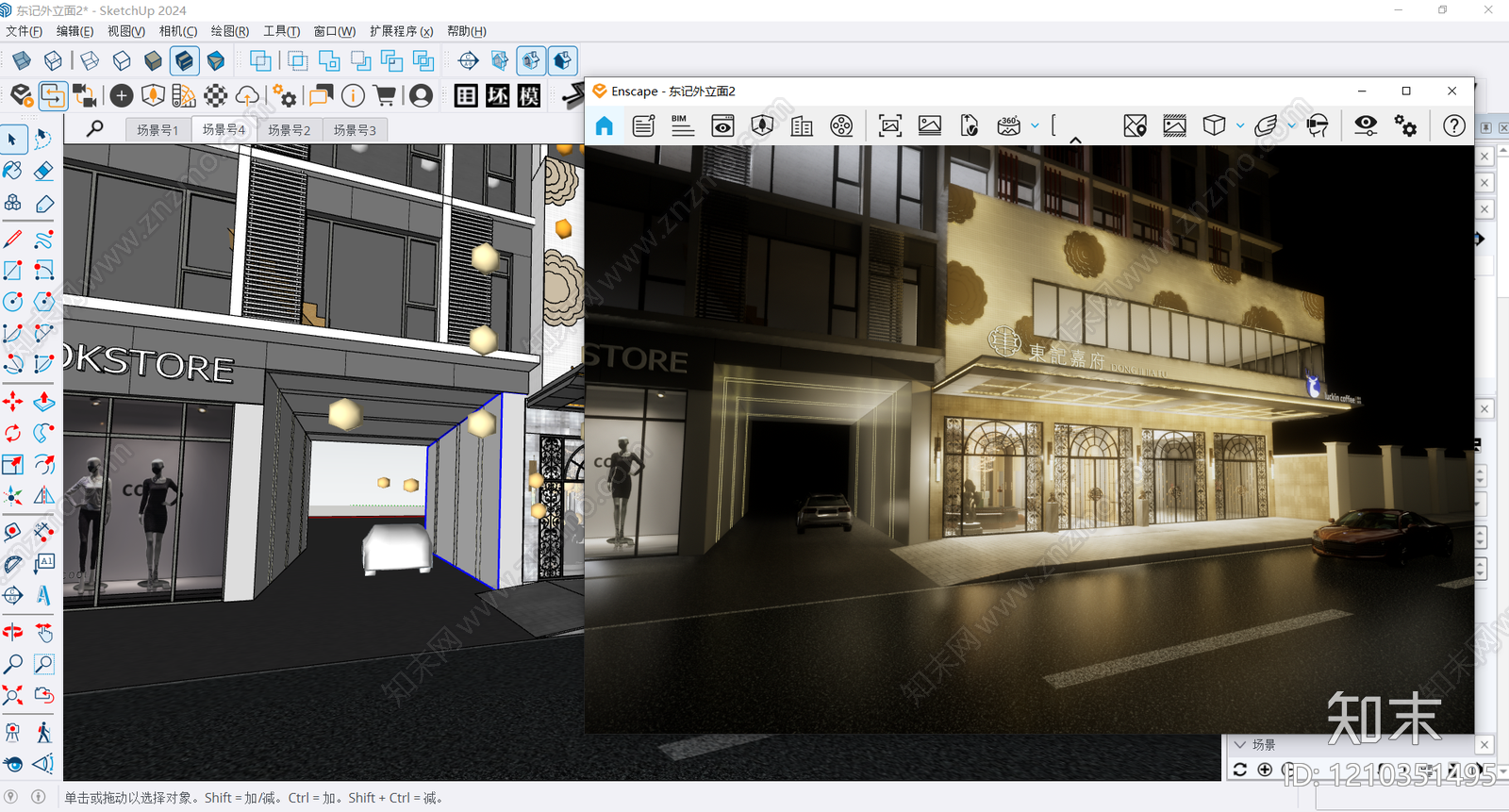Open the 扩展程序 (x) menu

[x=402, y=31]
